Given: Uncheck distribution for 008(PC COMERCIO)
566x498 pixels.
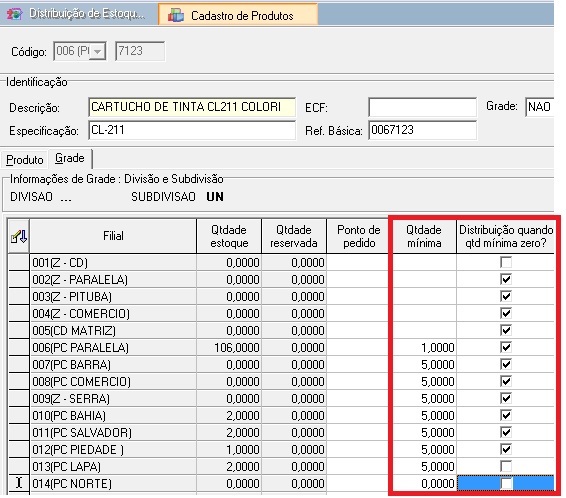Looking at the screenshot, I should [x=506, y=381].
